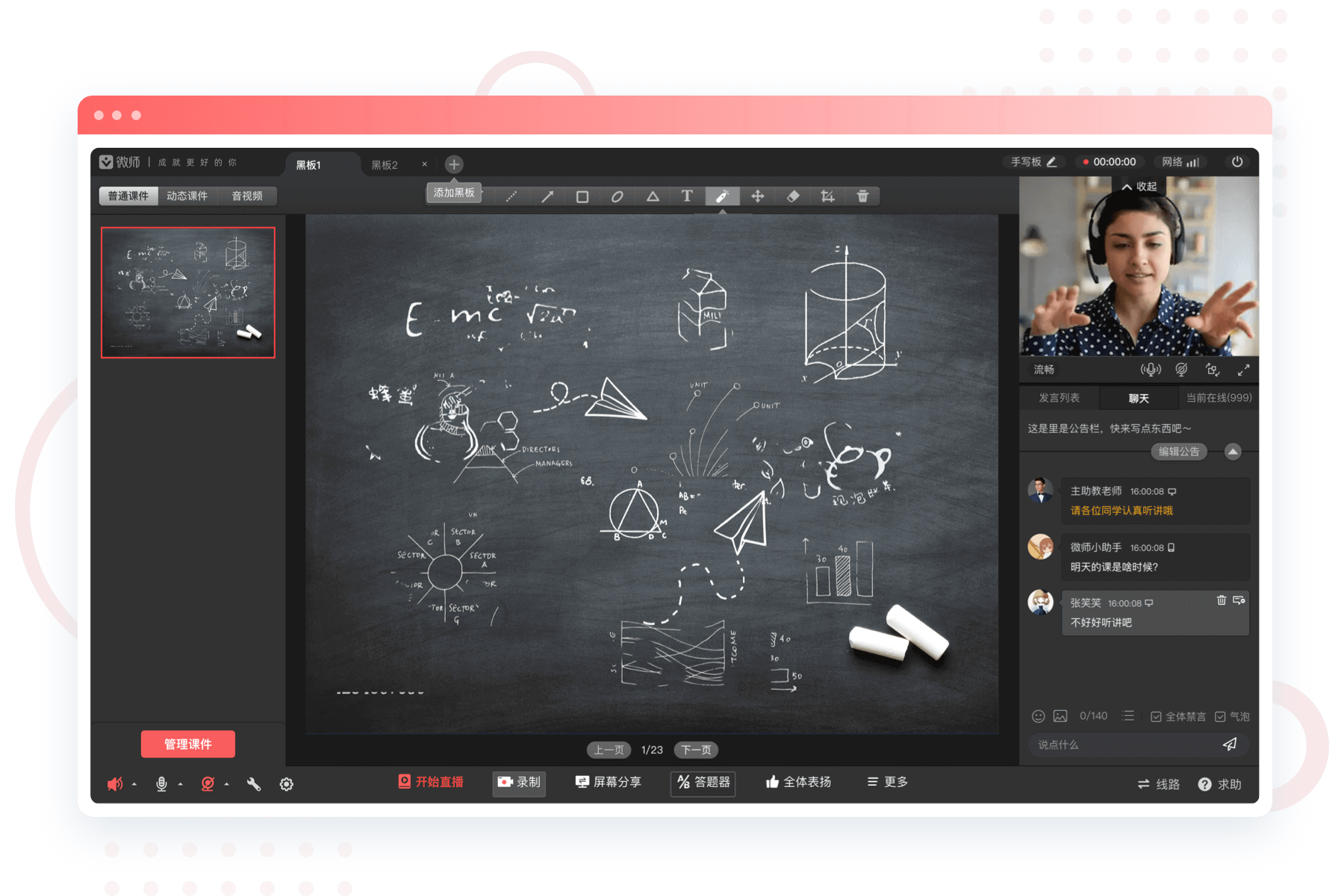Switch the video camera source
Image resolution: width=1344 pixels, height=896 pixels.
click(x=1213, y=370)
